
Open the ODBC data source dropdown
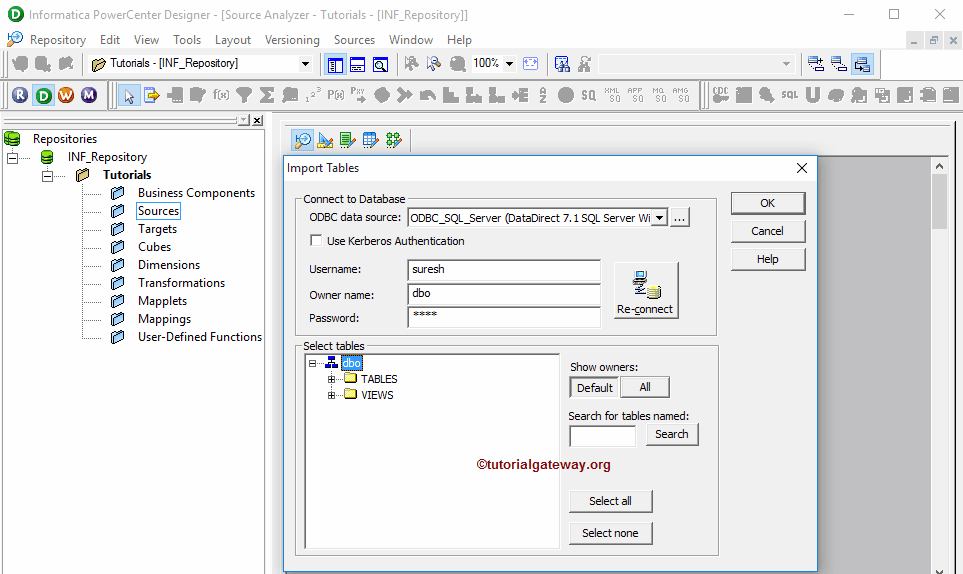pos(658,218)
